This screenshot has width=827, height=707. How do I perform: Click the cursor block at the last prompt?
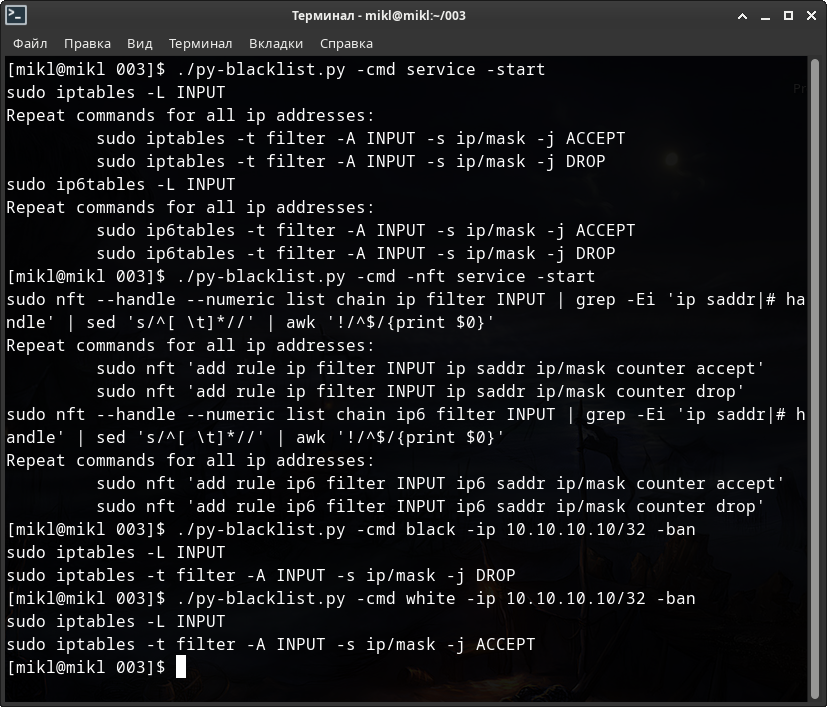click(x=181, y=667)
